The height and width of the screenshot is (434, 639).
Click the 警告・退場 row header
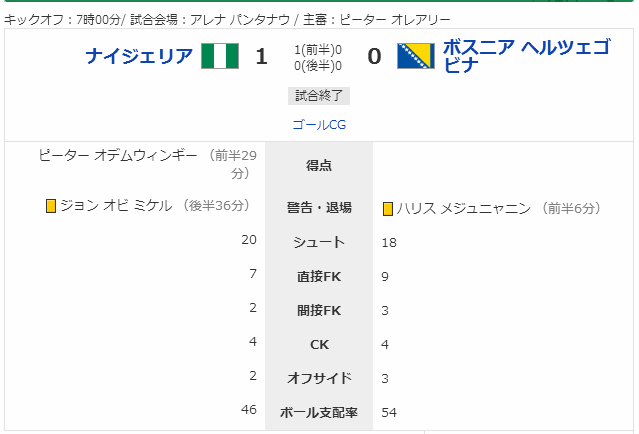click(319, 208)
